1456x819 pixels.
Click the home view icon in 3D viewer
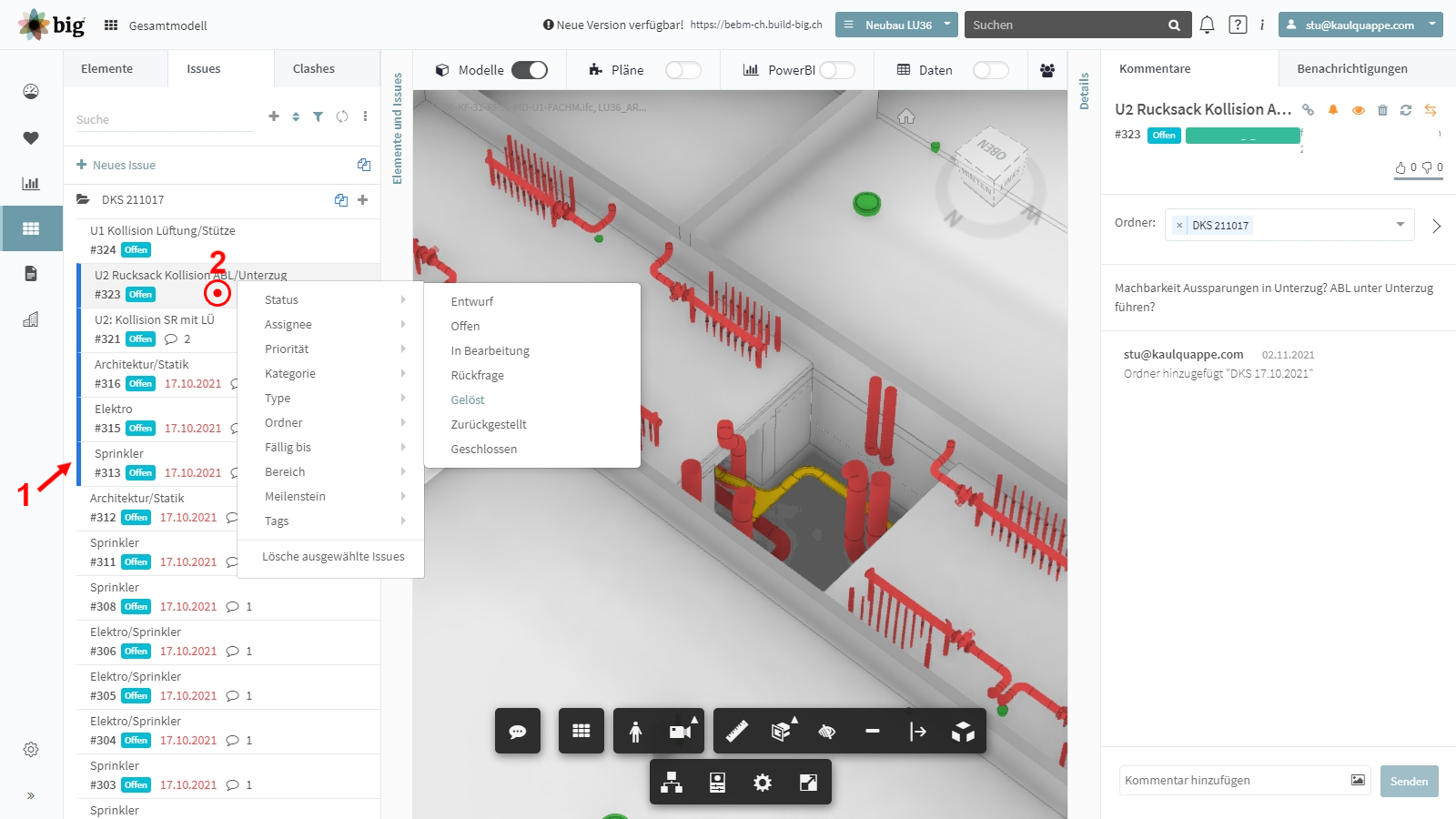[x=906, y=116]
